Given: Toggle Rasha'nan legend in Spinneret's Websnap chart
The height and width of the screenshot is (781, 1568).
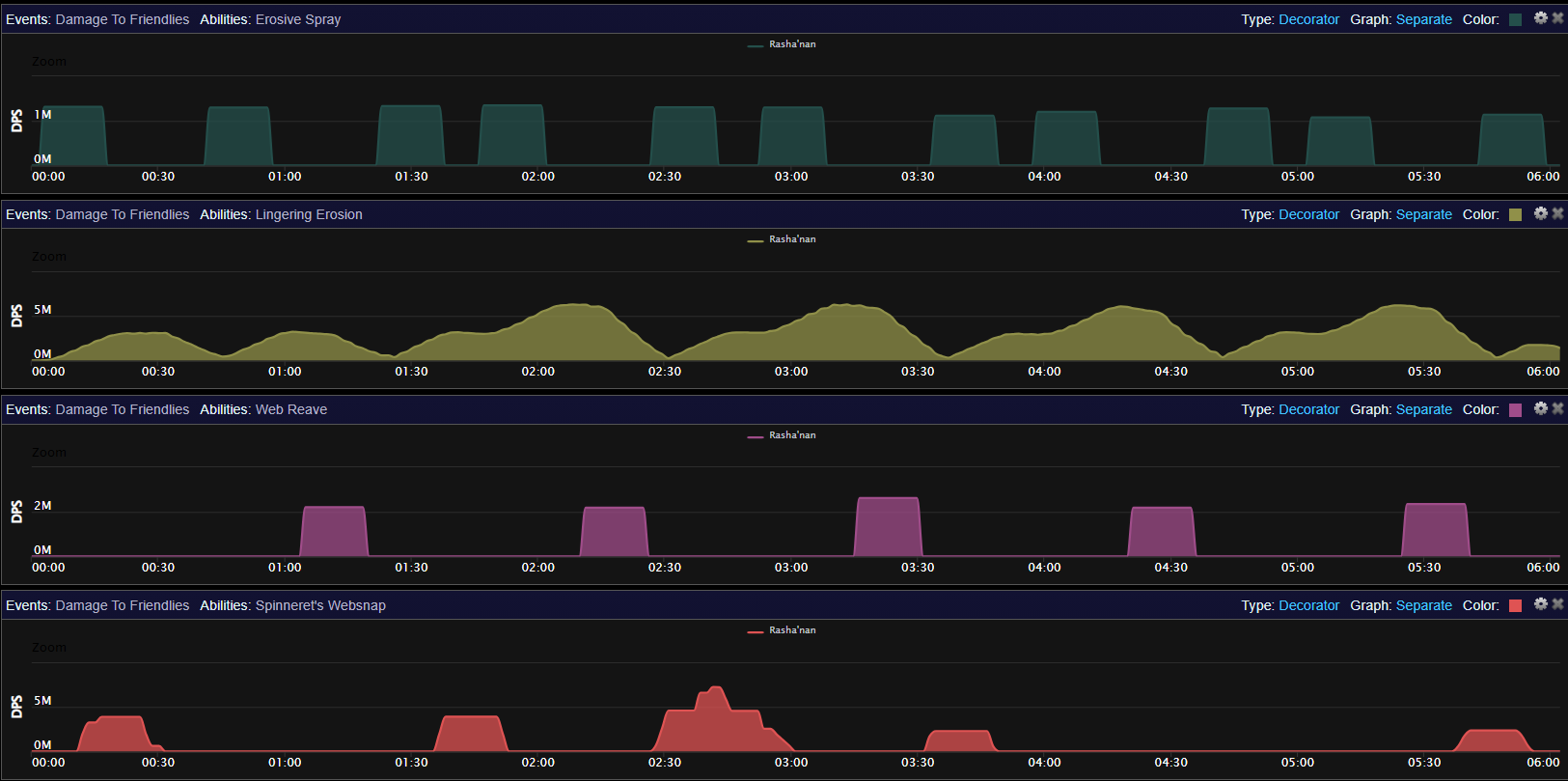Looking at the screenshot, I should (x=782, y=630).
